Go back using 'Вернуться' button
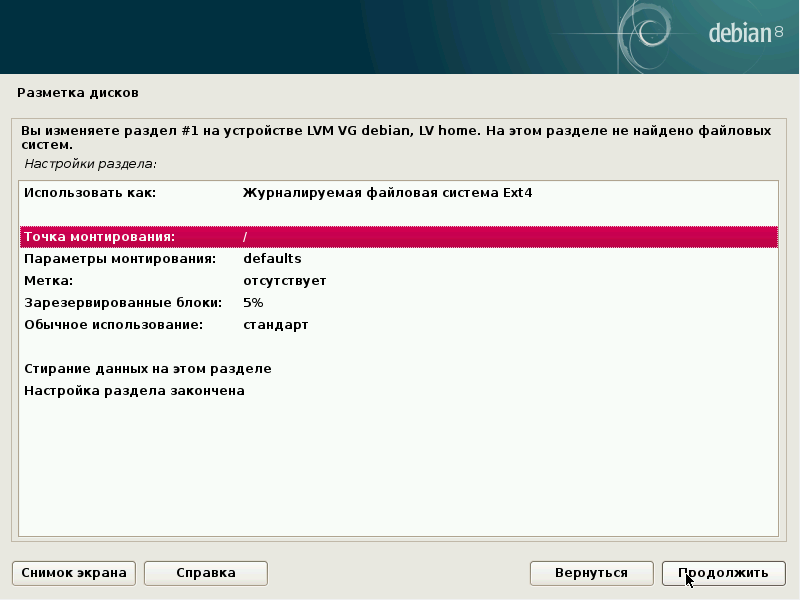The height and width of the screenshot is (600, 800). pos(591,573)
